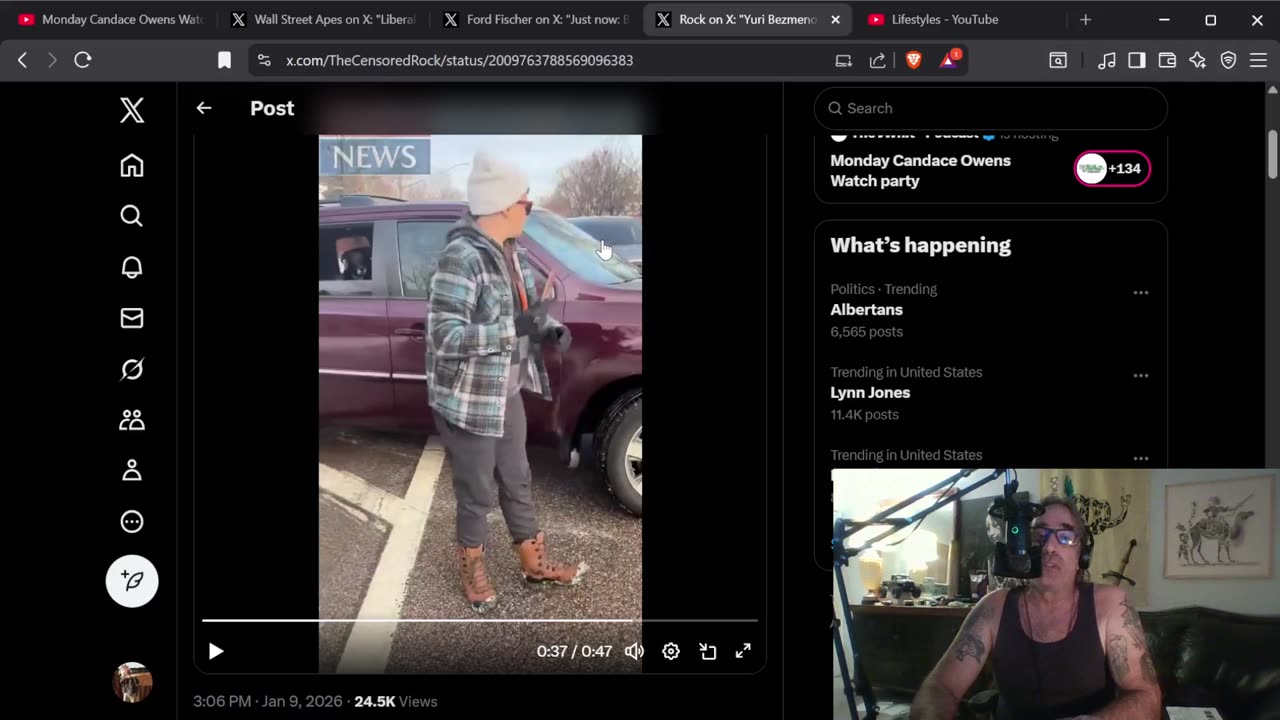Open More options circle in sidebar
Screen dimensions: 1280x720
tap(132, 522)
